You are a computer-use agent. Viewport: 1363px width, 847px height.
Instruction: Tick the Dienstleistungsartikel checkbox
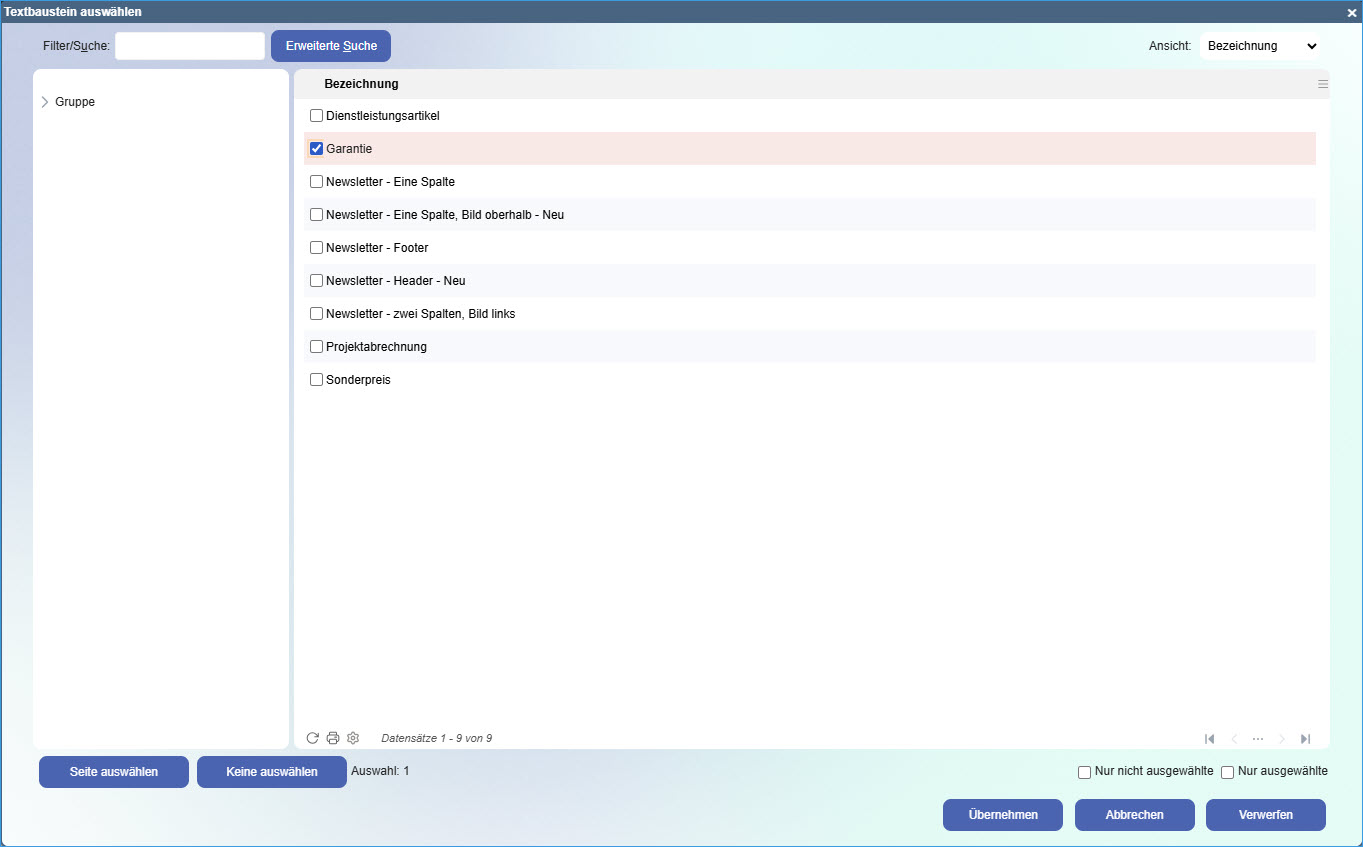point(317,116)
